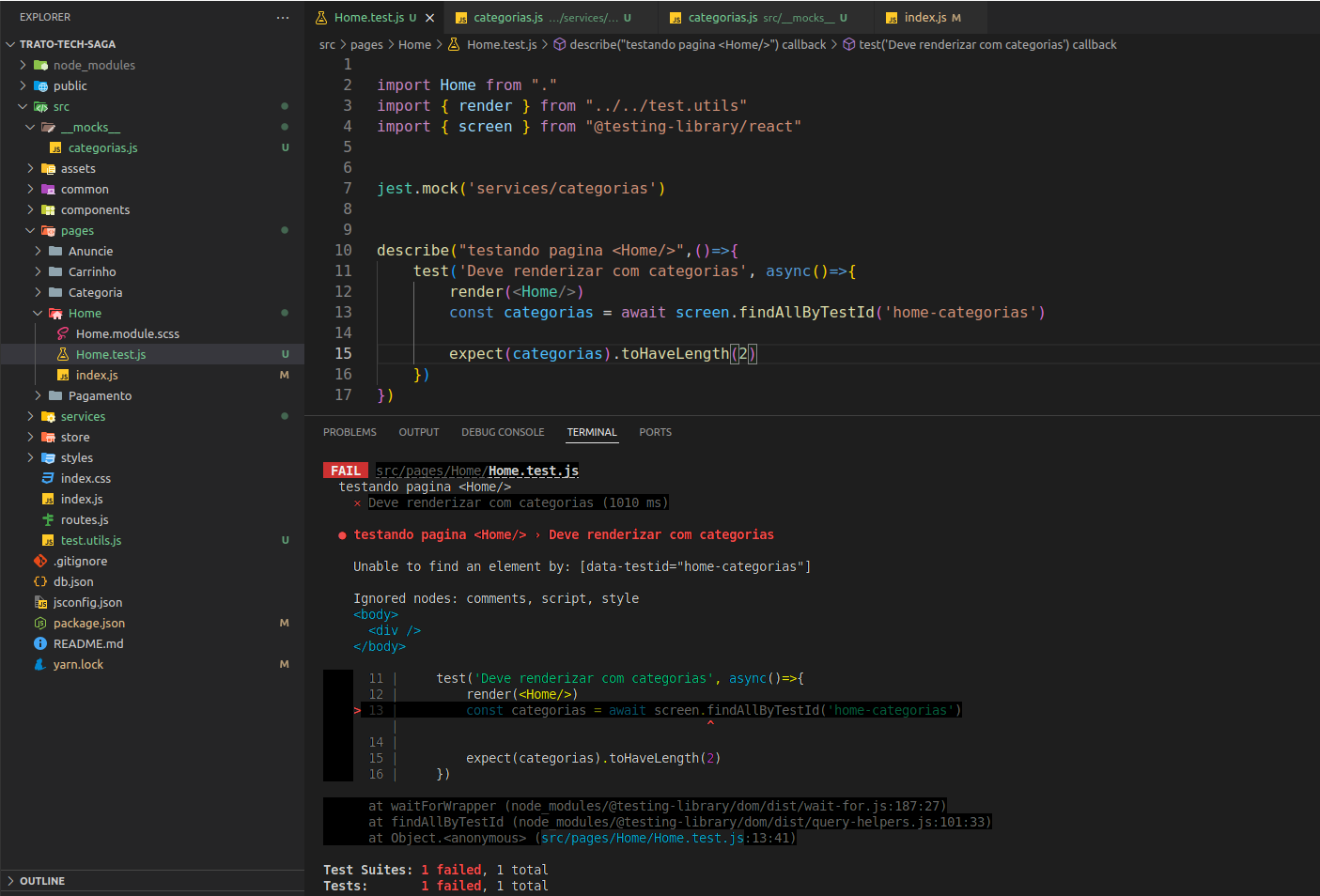Click the package.json file icon

pos(40,623)
